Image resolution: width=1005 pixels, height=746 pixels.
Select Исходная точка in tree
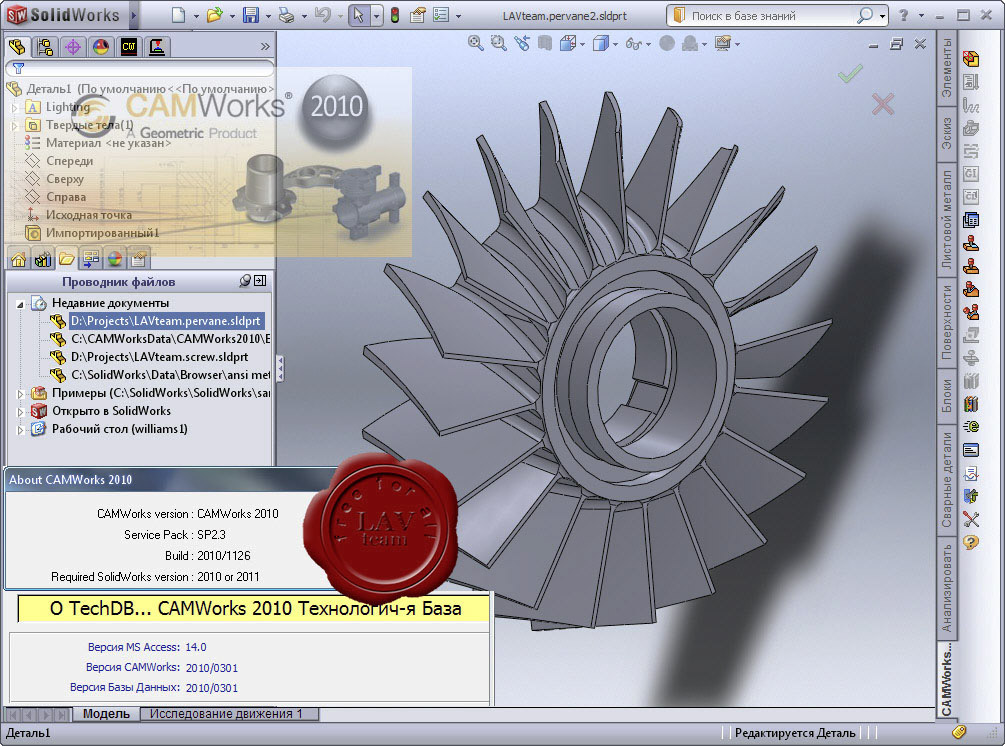(x=79, y=215)
